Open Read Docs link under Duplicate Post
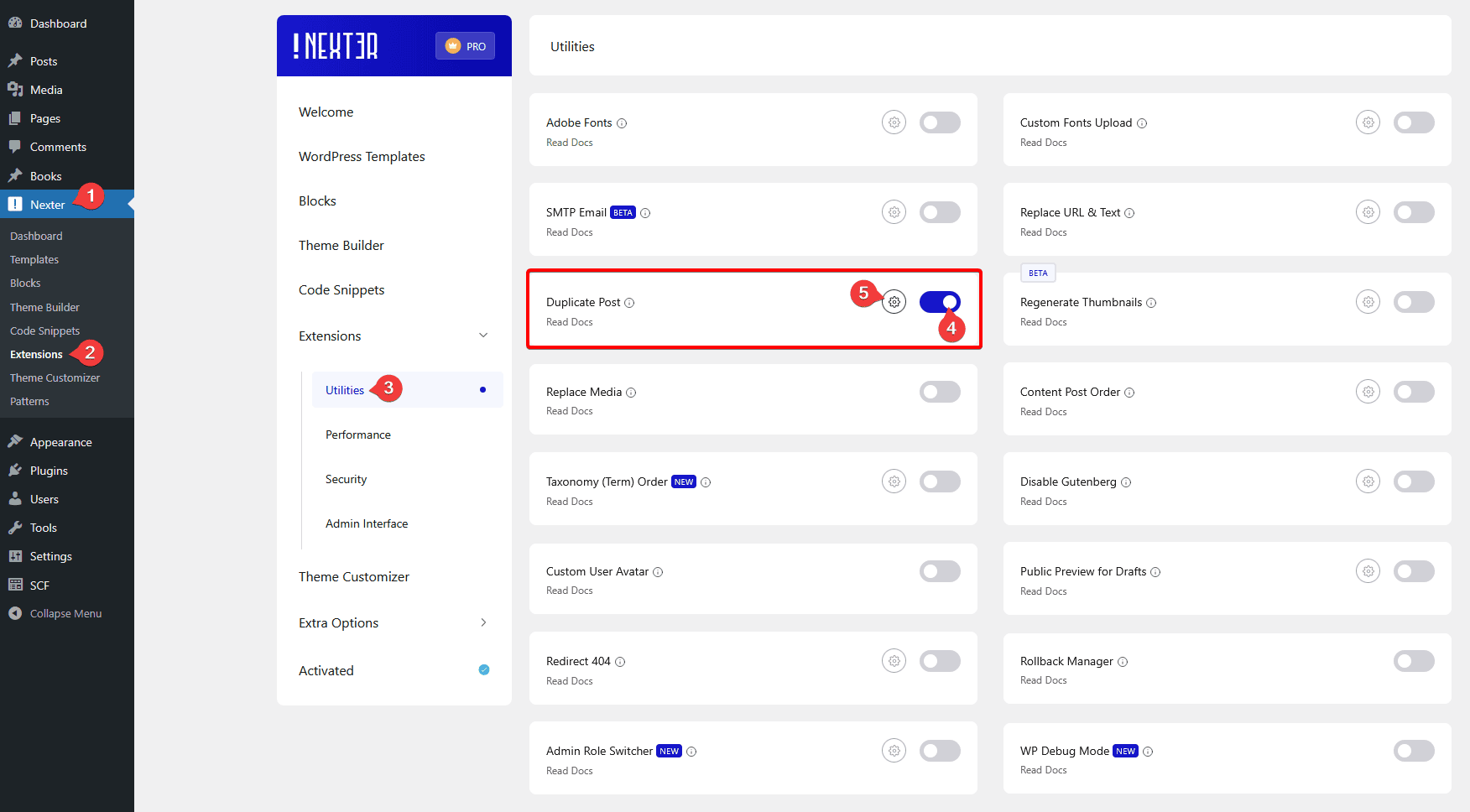The height and width of the screenshot is (812, 1470). tap(570, 322)
